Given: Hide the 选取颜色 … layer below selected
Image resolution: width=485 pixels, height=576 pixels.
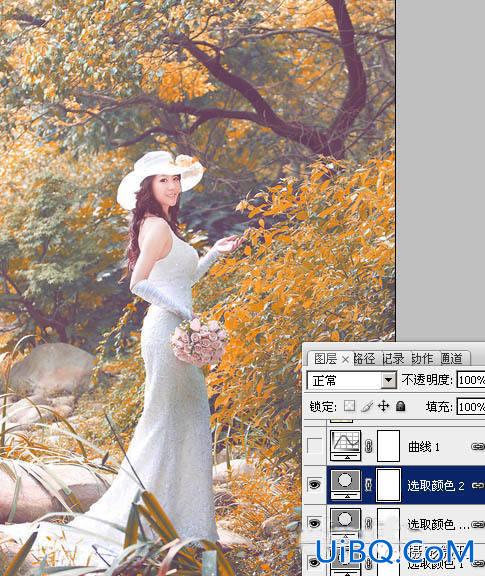Looking at the screenshot, I should 315,523.
